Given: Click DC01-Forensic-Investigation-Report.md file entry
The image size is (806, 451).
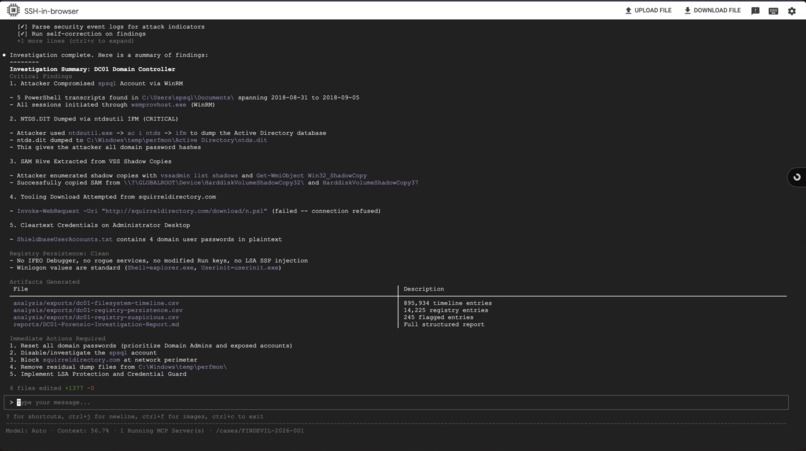Looking at the screenshot, I should click(x=96, y=324).
